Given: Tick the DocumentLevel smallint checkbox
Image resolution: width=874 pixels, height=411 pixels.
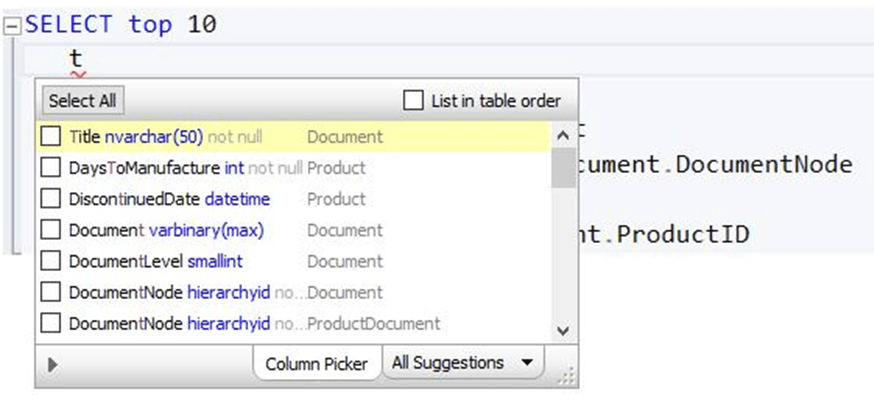Looking at the screenshot, I should (50, 261).
